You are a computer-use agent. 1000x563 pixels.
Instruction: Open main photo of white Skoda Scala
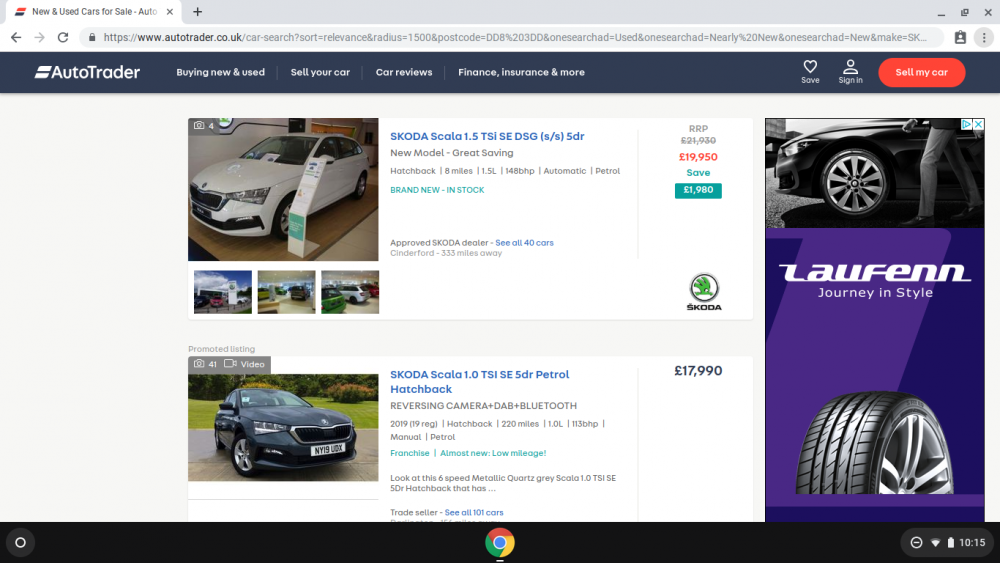click(283, 189)
